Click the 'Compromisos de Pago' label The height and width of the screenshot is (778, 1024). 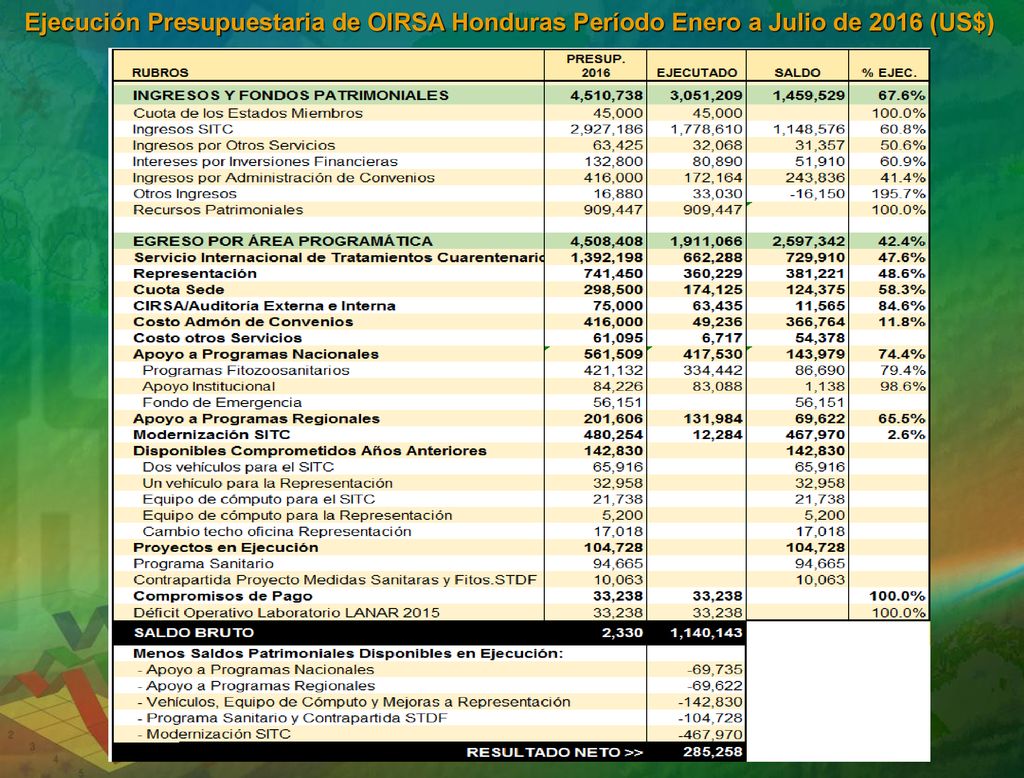(x=223, y=596)
